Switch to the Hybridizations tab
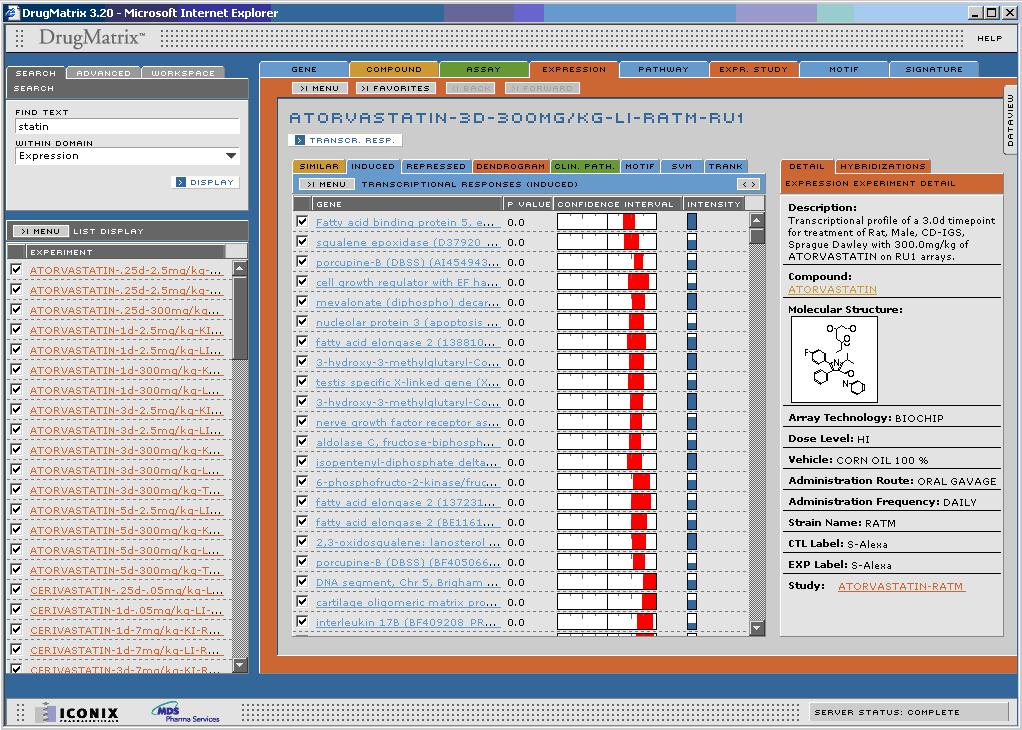Viewport: 1022px width, 730px height. 882,166
